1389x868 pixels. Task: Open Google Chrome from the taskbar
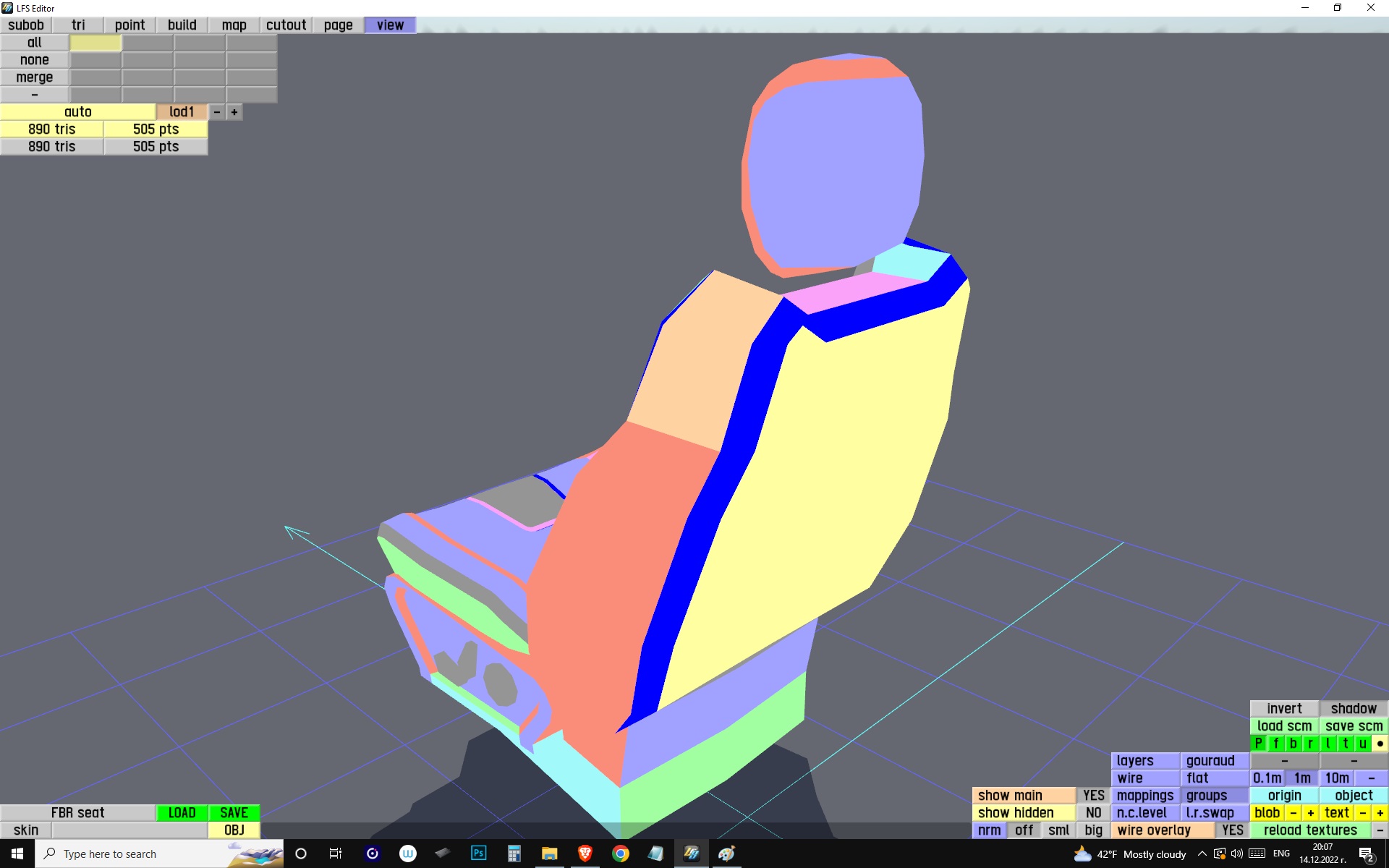click(620, 854)
